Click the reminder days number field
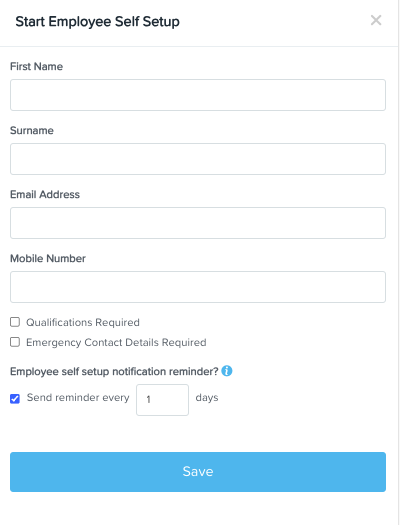The image size is (400, 525). 162,400
